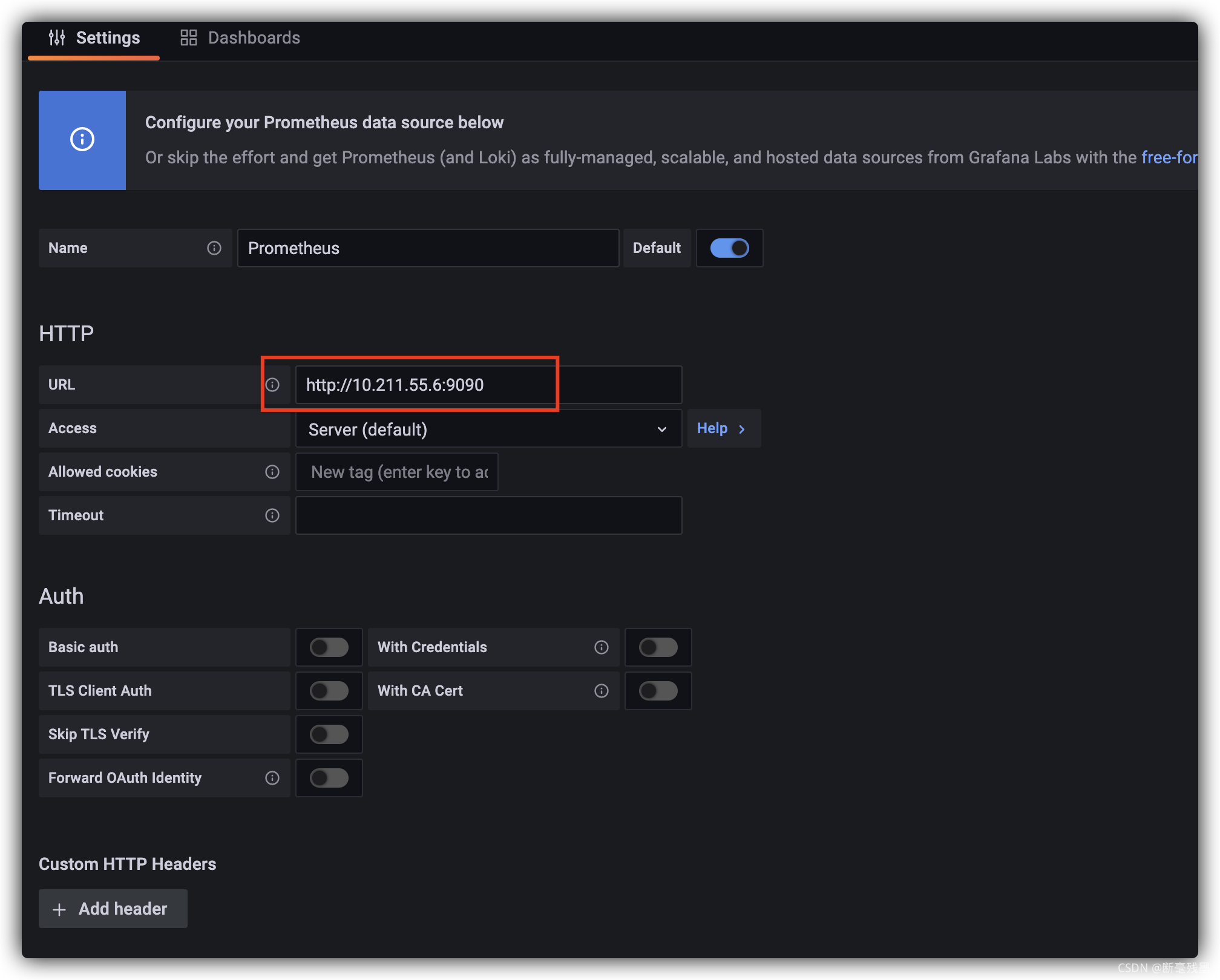Viewport: 1220px width, 980px height.
Task: Enable the Forward OAuth Identity switch
Action: click(x=329, y=778)
